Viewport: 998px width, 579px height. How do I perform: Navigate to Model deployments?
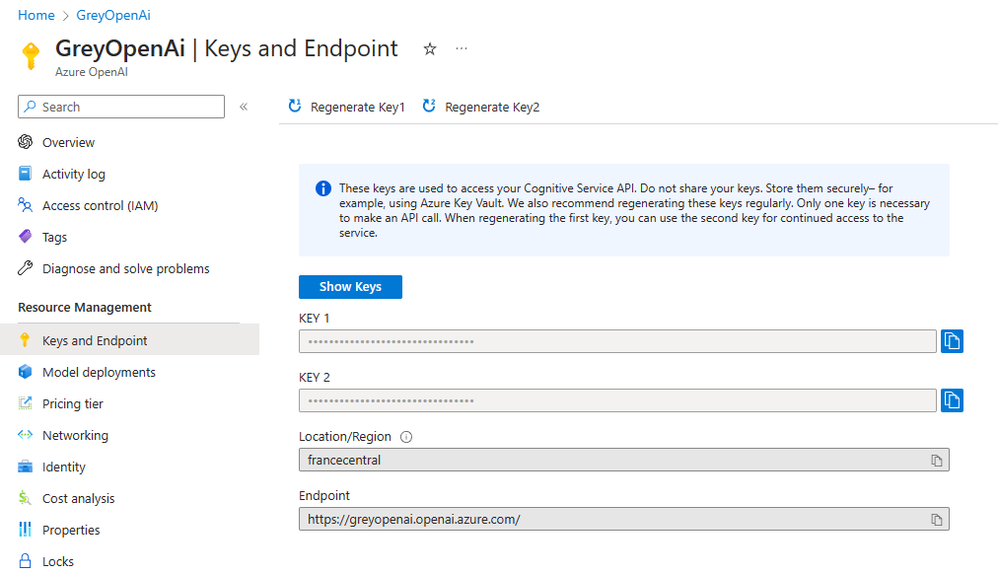pyautogui.click(x=99, y=372)
